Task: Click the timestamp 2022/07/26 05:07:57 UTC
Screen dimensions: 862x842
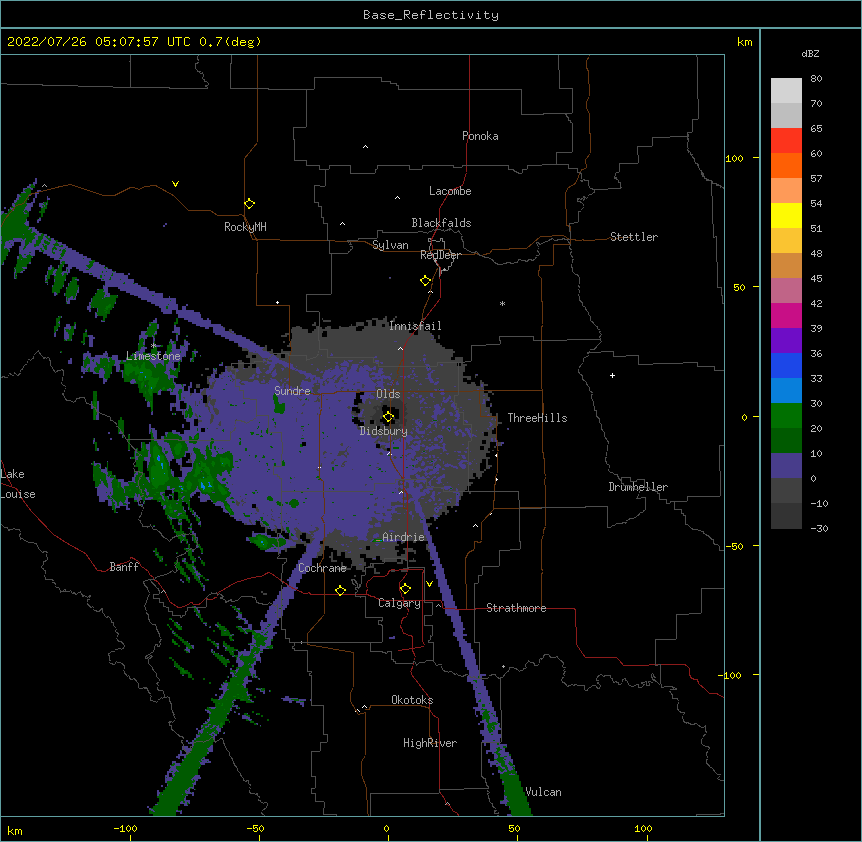Action: [x=99, y=42]
